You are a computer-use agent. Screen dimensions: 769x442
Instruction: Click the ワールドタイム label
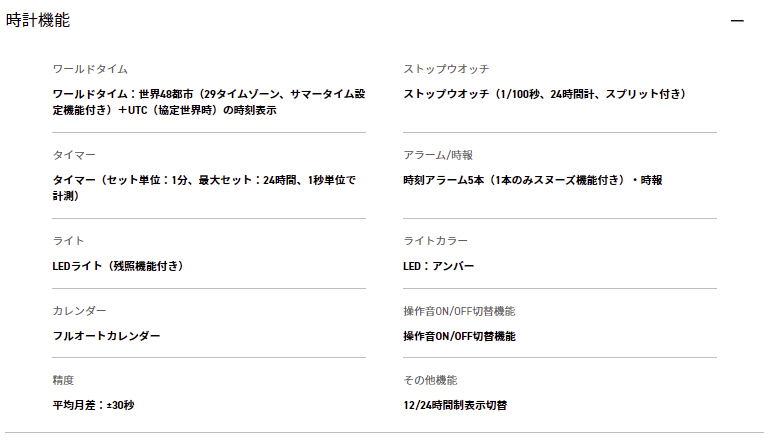[90, 69]
